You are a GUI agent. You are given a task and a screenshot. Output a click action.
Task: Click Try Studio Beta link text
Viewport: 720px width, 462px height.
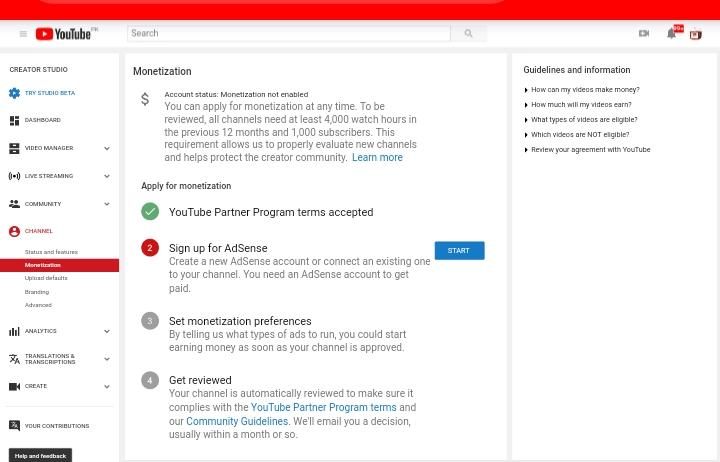pos(50,93)
